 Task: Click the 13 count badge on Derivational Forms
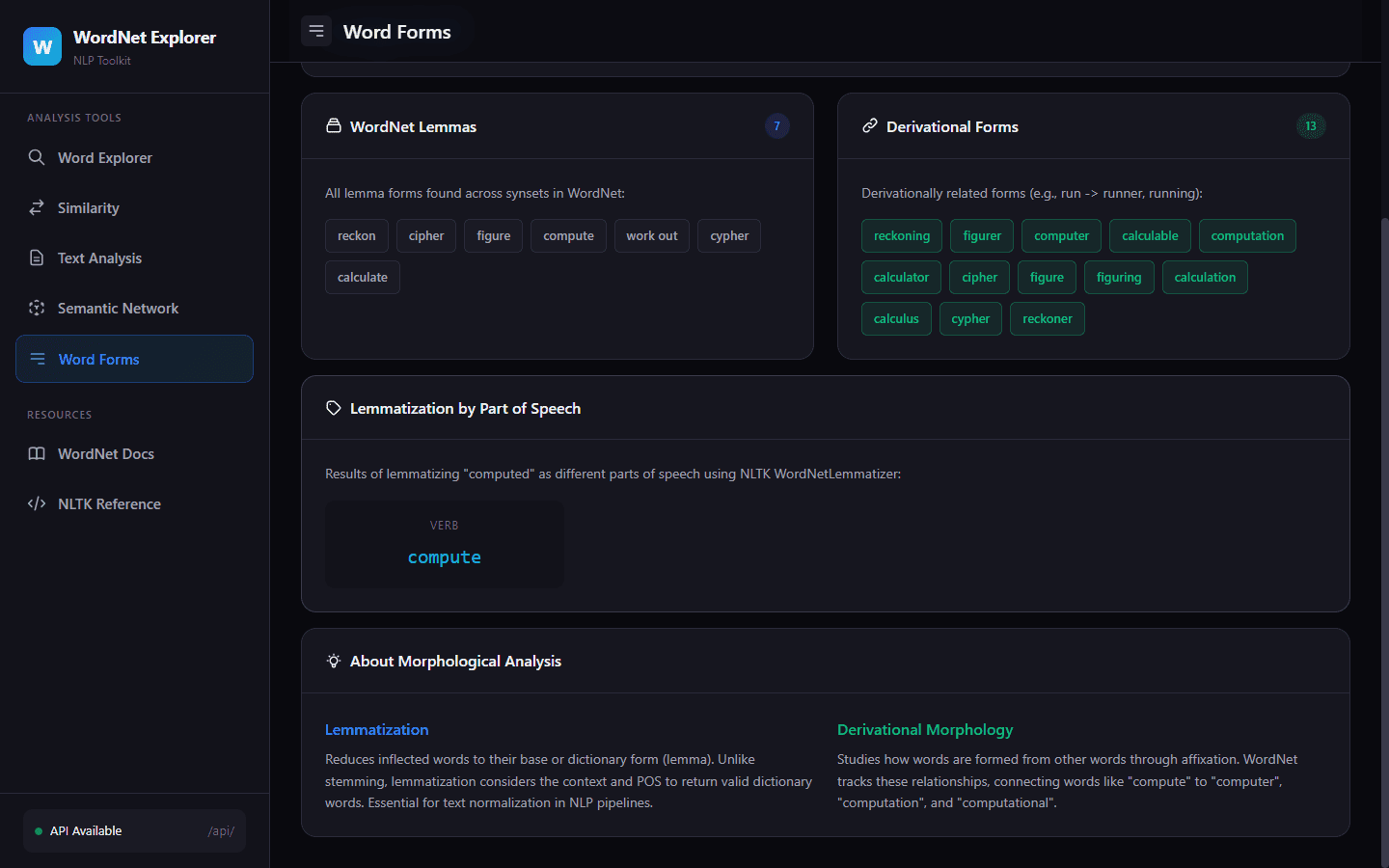pyautogui.click(x=1311, y=125)
